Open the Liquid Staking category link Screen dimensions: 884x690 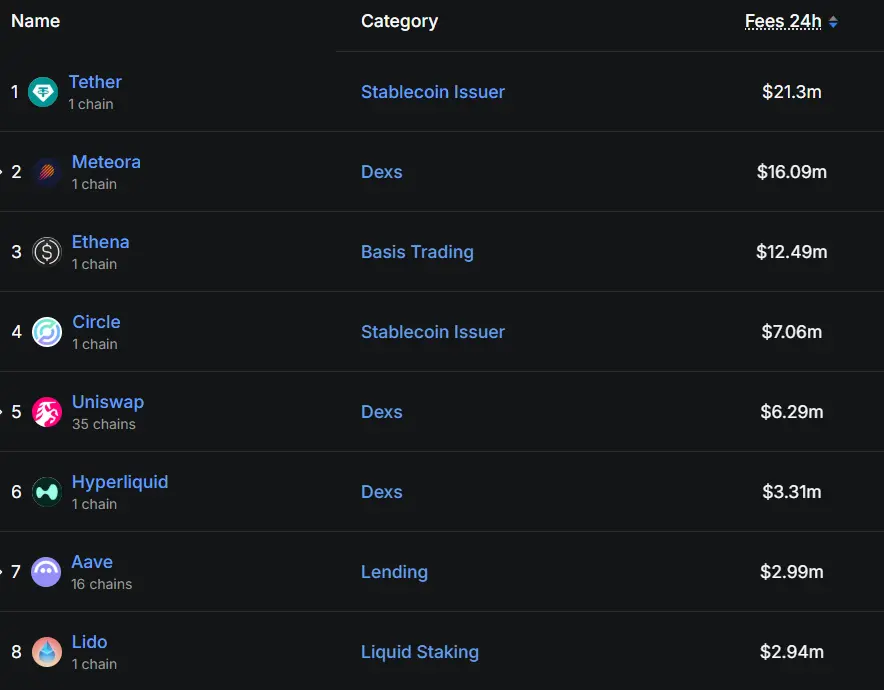[x=420, y=652]
